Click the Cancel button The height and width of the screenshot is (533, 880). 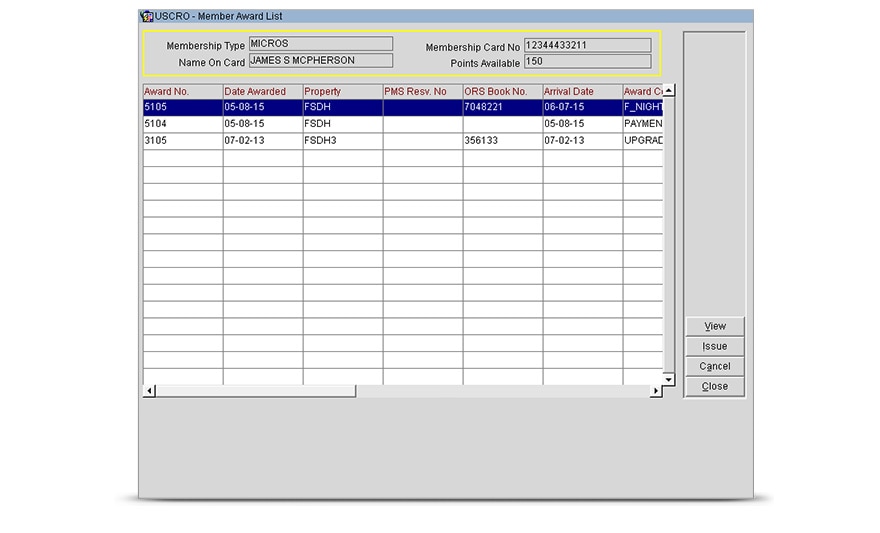tap(715, 366)
